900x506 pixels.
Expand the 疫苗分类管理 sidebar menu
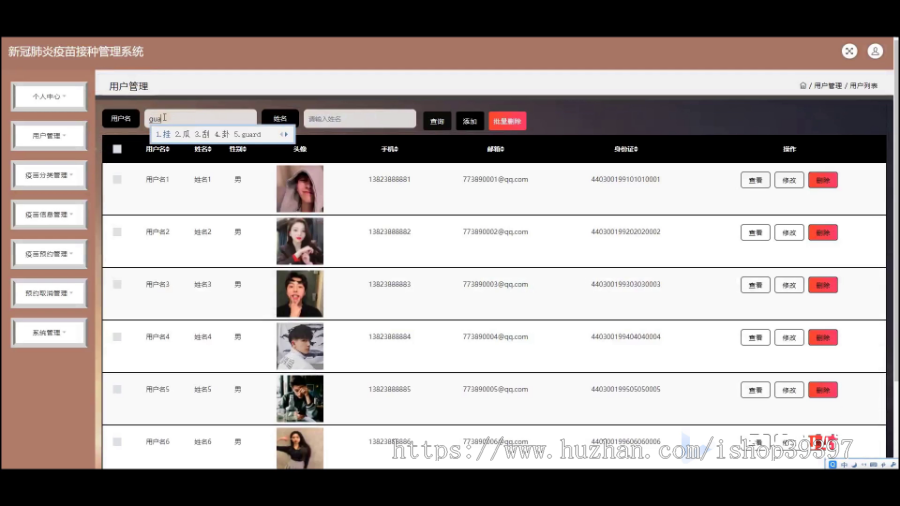[49, 175]
